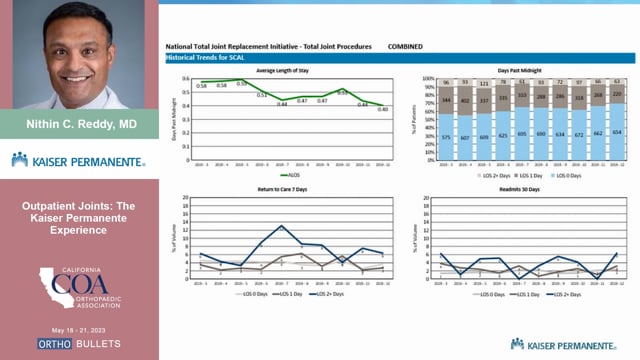Click the Kaiser Permanente logo in the left sidebar

tap(78, 160)
